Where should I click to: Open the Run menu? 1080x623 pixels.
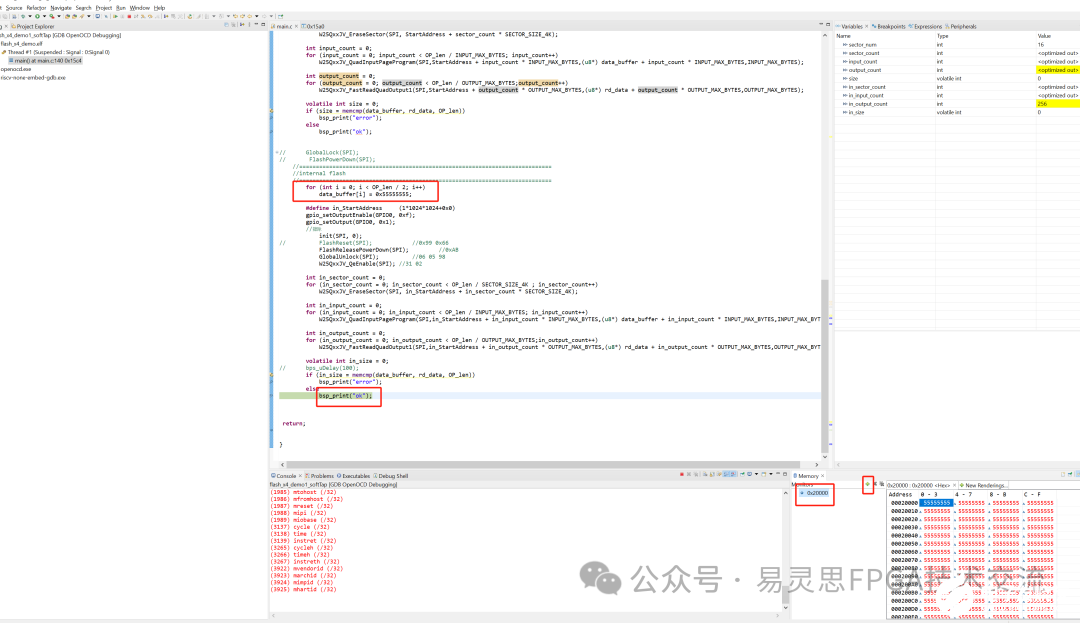coord(121,8)
